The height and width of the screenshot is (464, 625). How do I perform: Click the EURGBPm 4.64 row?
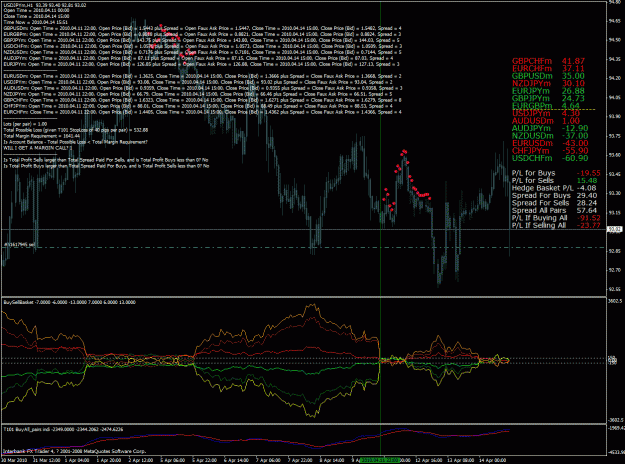(x=546, y=106)
